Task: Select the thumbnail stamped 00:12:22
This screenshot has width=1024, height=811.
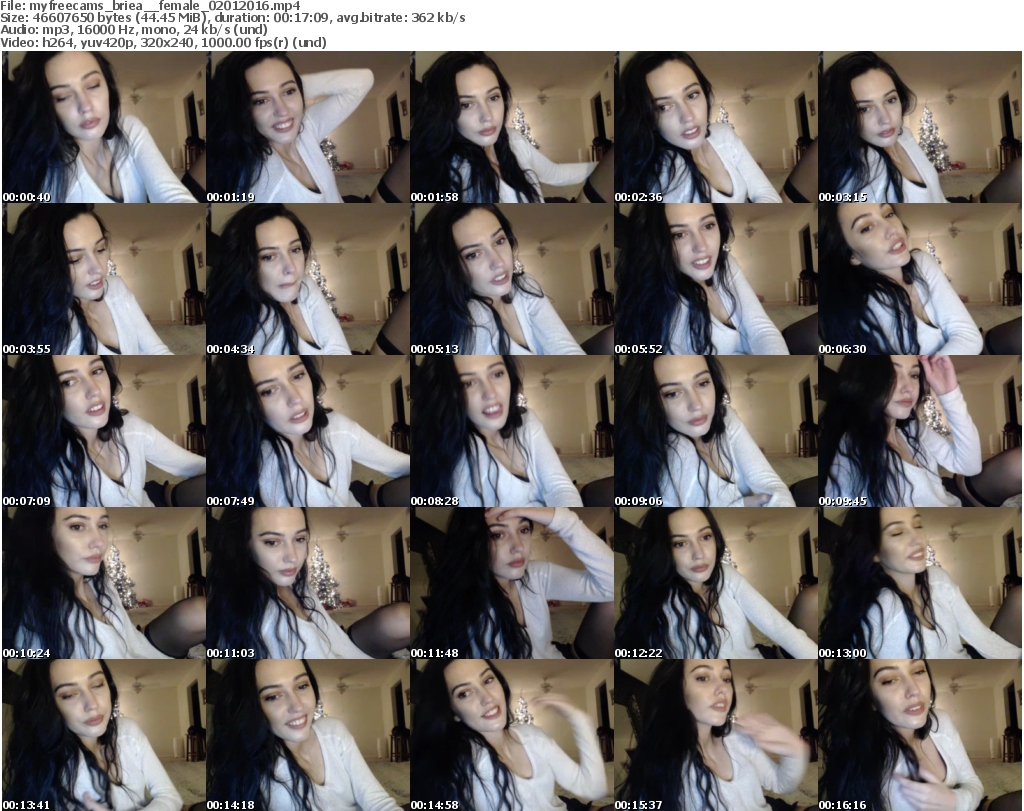Action: pyautogui.click(x=716, y=583)
